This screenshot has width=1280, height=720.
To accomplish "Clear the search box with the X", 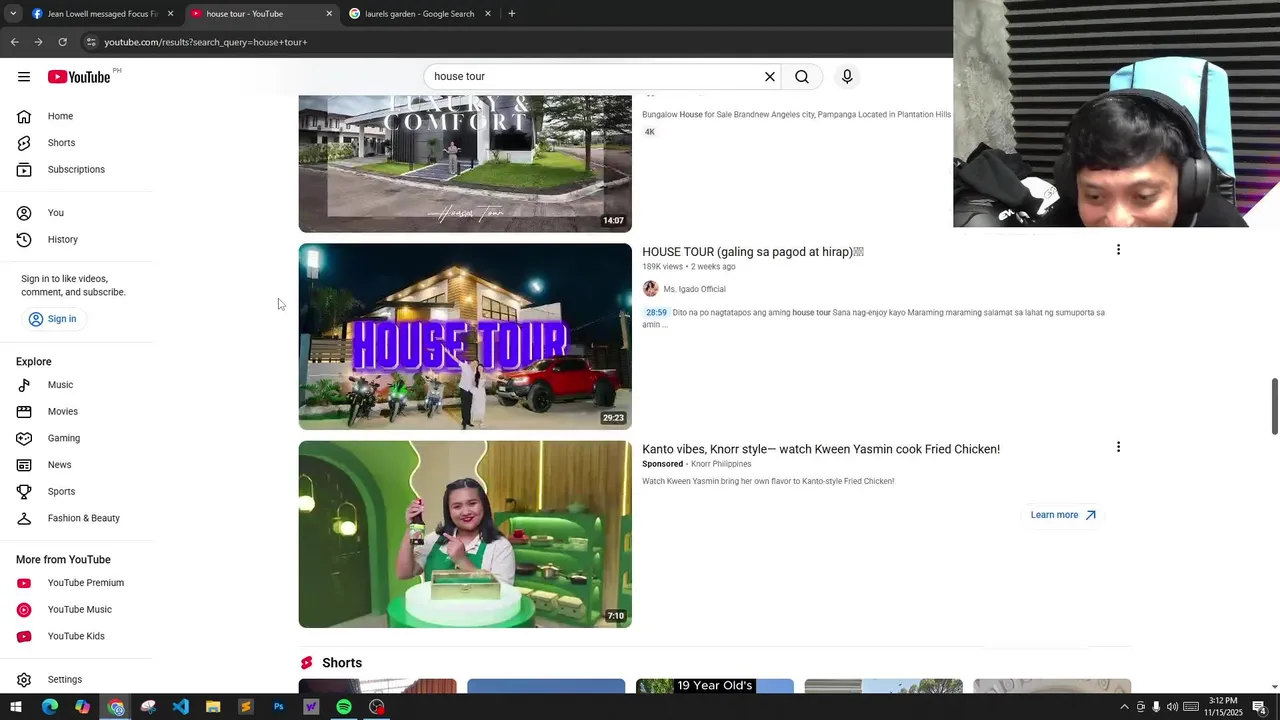I will click(x=770, y=77).
